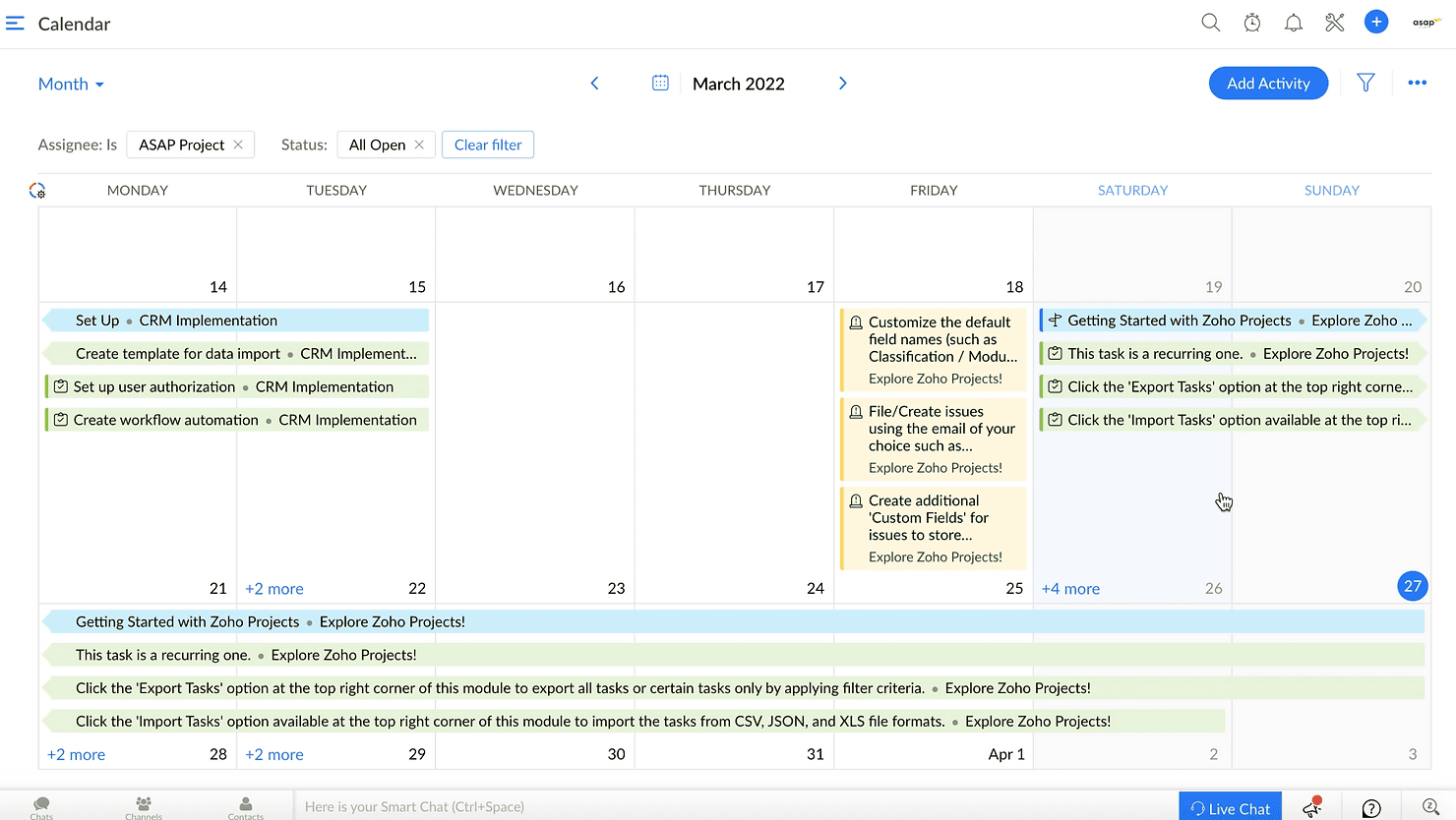Open the timer stopwatch icon
This screenshot has height=820, width=1456.
1252,23
